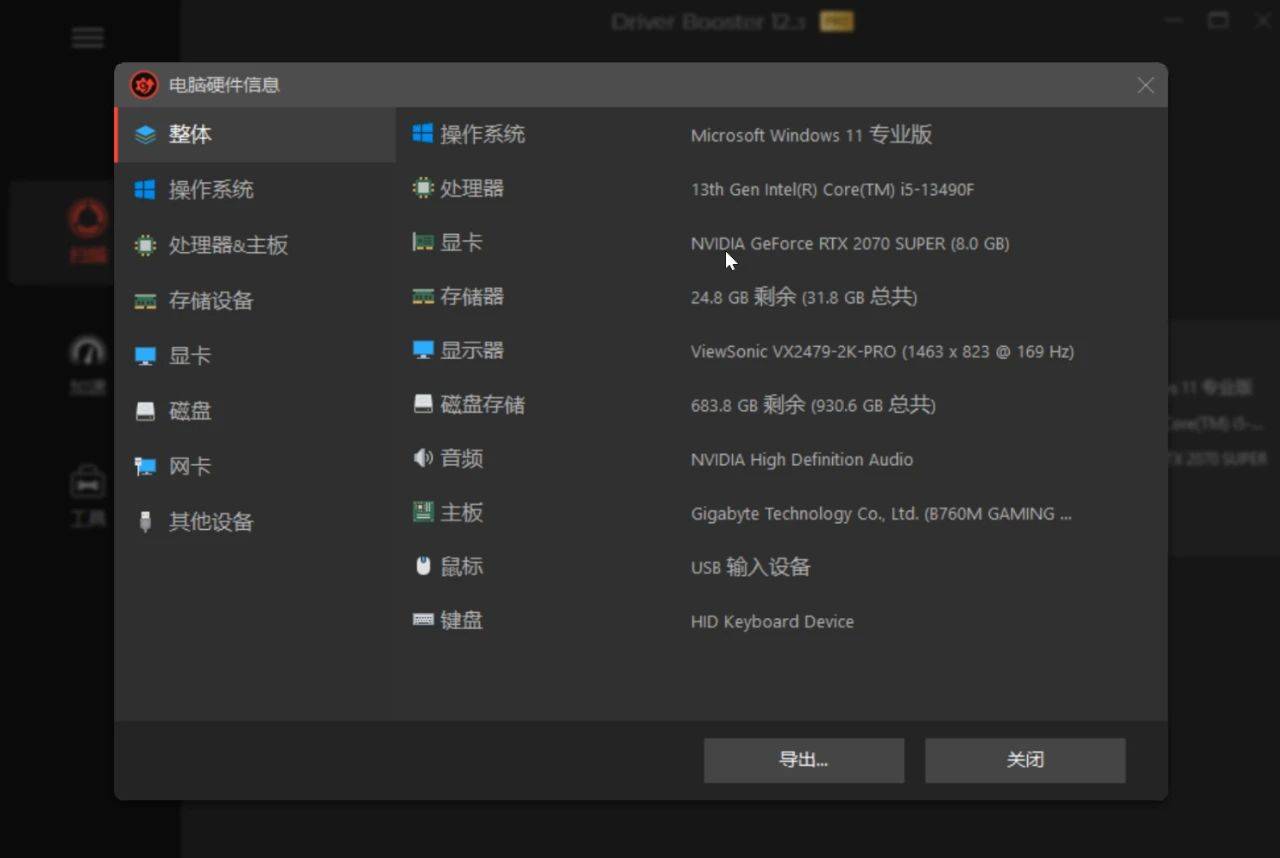Viewport: 1280px width, 858px height.
Task: Click the 磁盘存储 label in details list
Action: pyautogui.click(x=483, y=404)
